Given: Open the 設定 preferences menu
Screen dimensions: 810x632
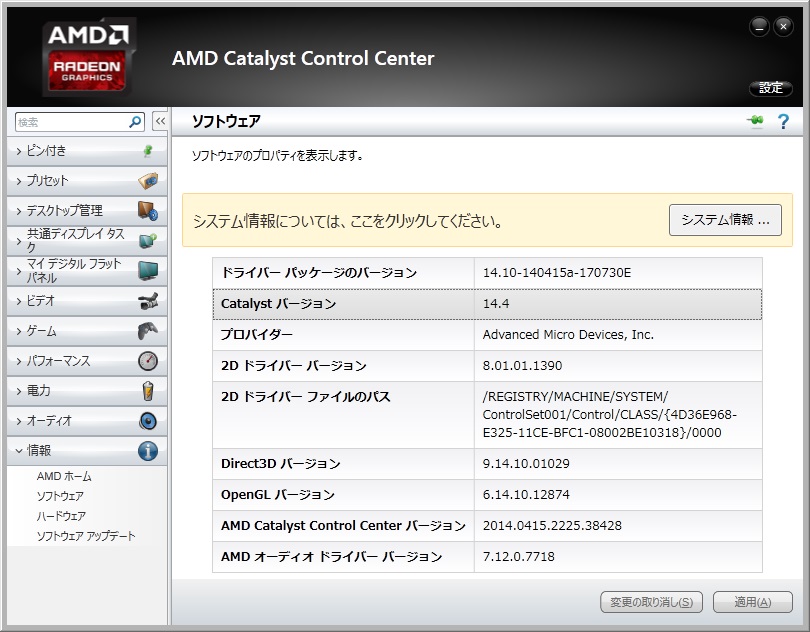Looking at the screenshot, I should (770, 88).
